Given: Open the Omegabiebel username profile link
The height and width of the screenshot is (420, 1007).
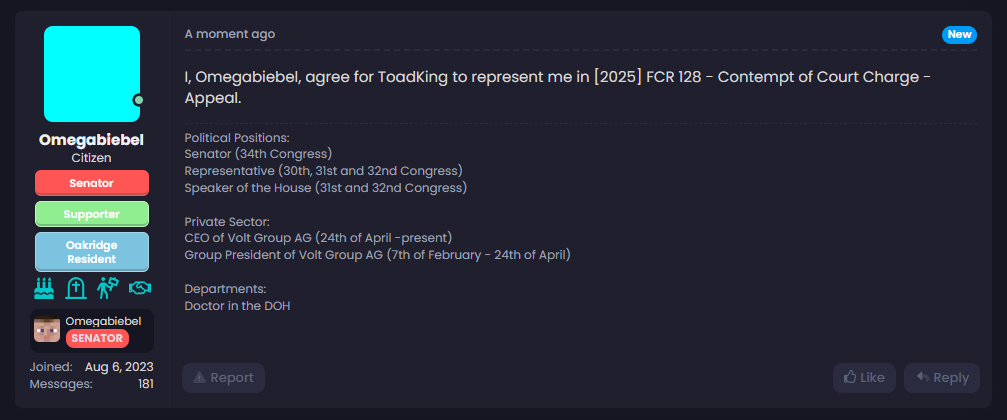Looking at the screenshot, I should (x=92, y=140).
